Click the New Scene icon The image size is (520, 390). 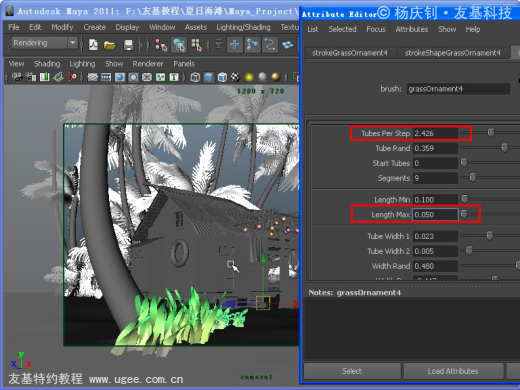93,44
